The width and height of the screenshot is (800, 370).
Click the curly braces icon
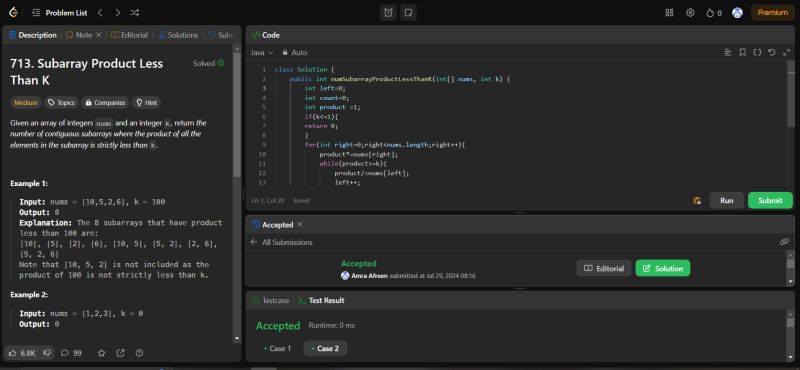coord(757,53)
